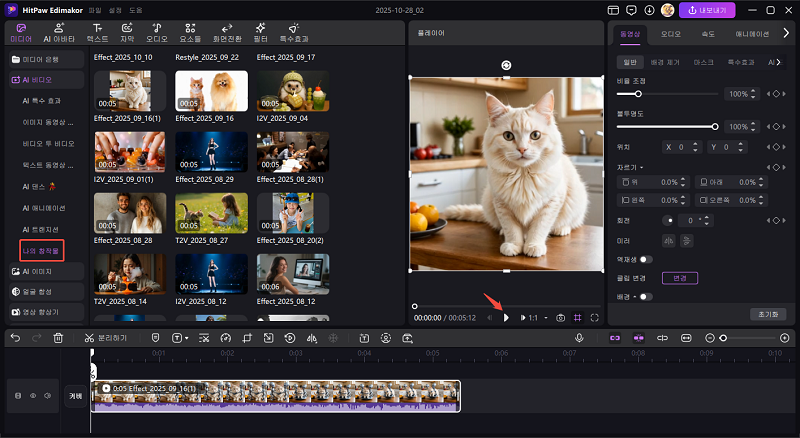800x438 pixels.
Task: Toggle track visibility eye icon
Action: click(32, 396)
